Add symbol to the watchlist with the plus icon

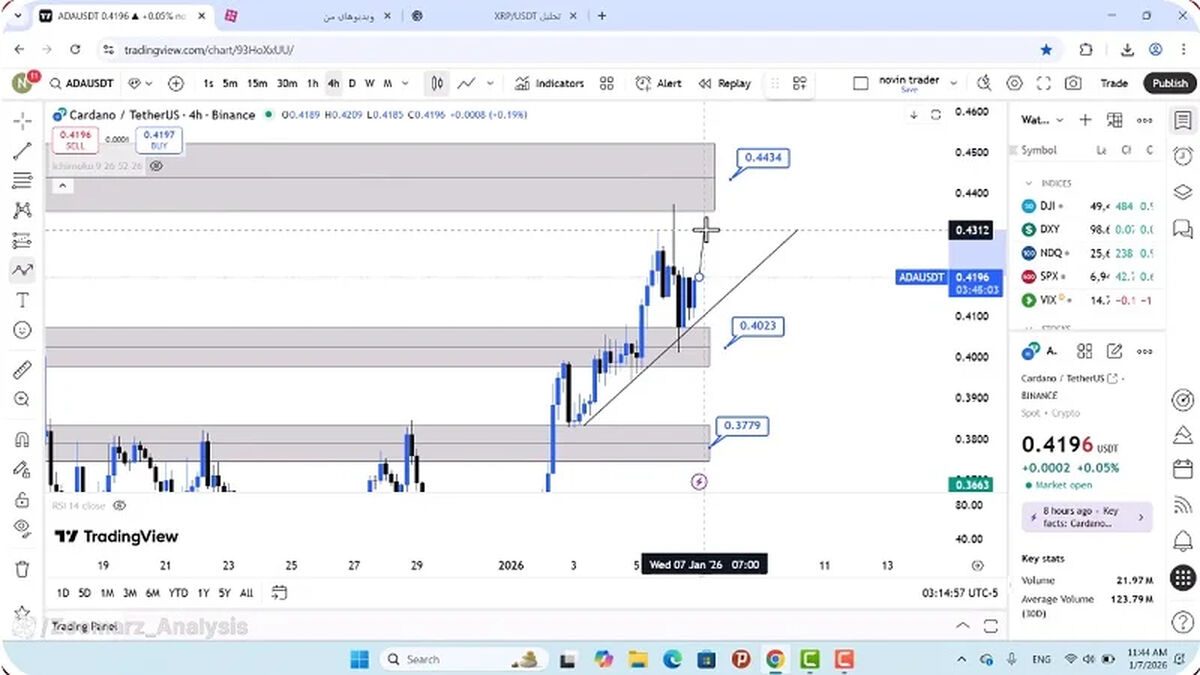pyautogui.click(x=1085, y=120)
